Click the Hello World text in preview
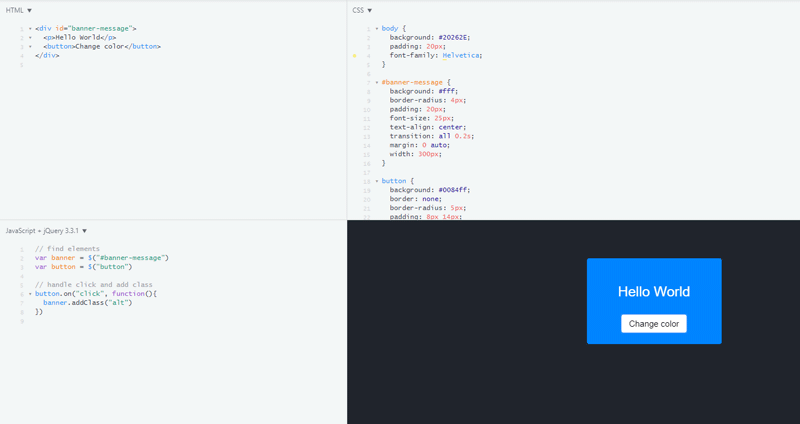This screenshot has width=800, height=424. [653, 292]
